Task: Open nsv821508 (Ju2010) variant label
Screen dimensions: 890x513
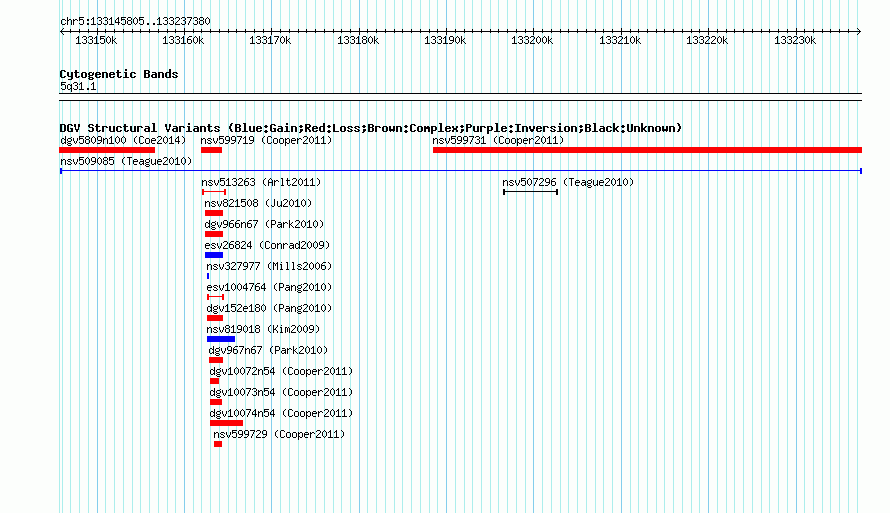Action: point(258,203)
